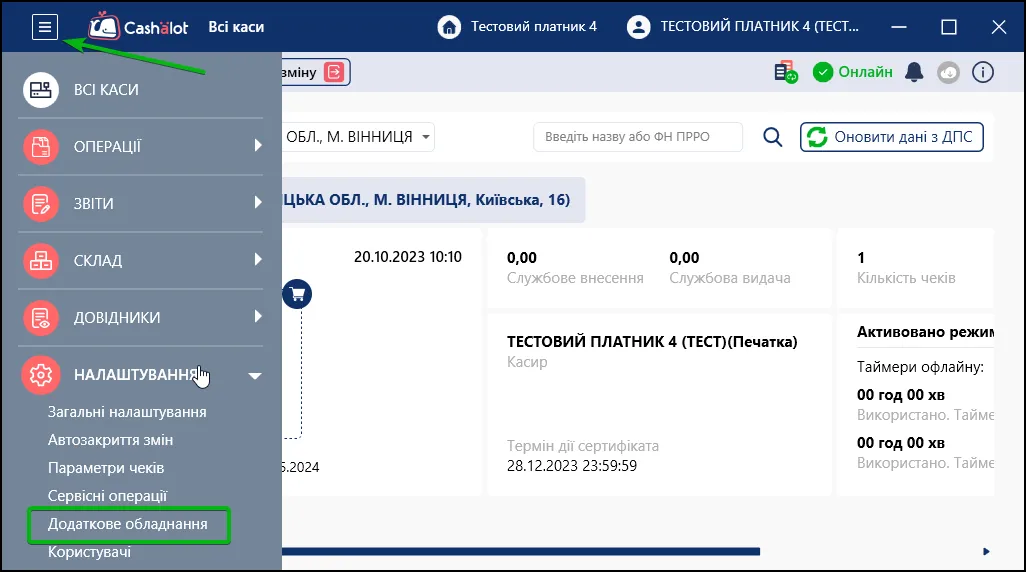The width and height of the screenshot is (1026, 572).
Task: Expand the ДОВІДНИКИ submenu arrow
Action: (258, 316)
